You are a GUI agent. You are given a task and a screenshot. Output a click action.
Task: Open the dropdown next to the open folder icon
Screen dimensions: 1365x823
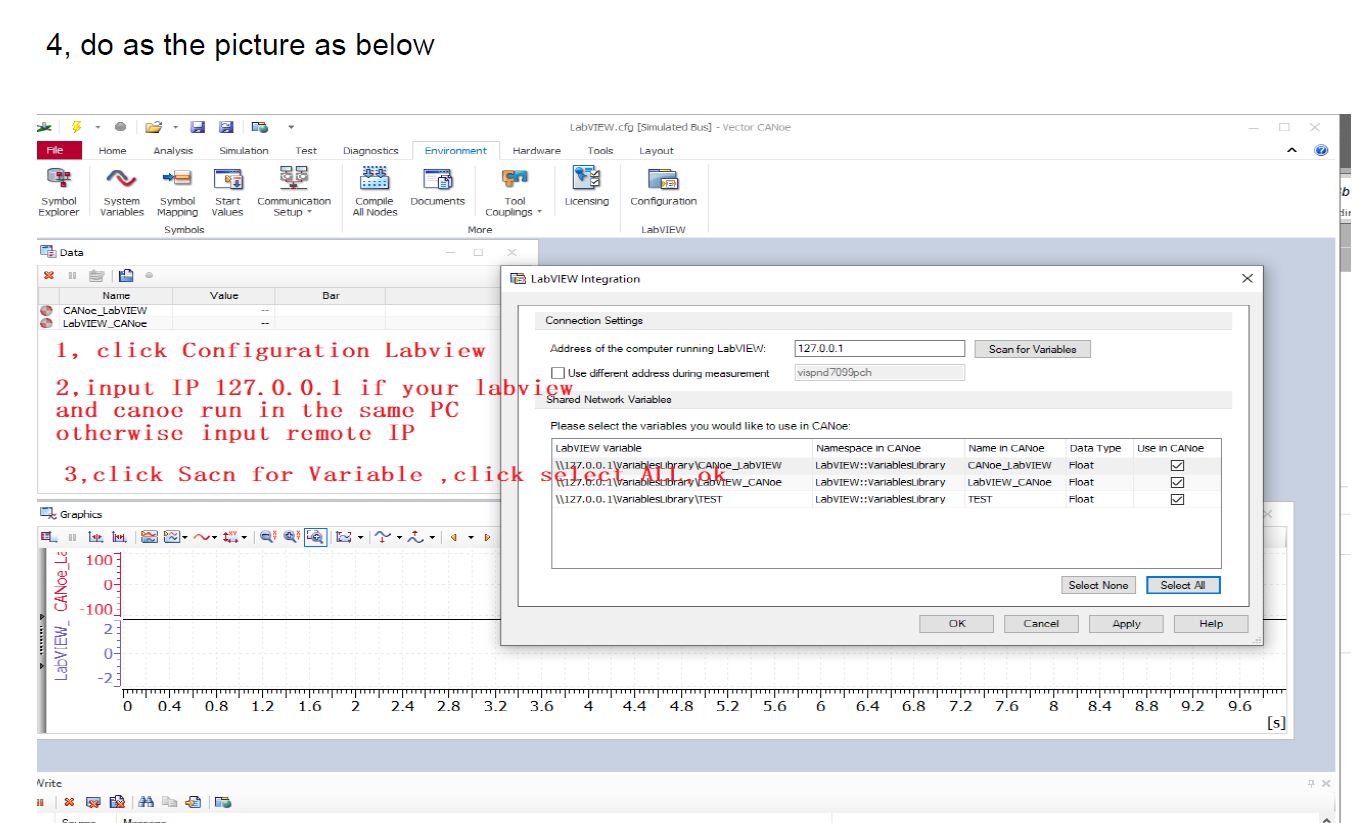click(x=175, y=127)
